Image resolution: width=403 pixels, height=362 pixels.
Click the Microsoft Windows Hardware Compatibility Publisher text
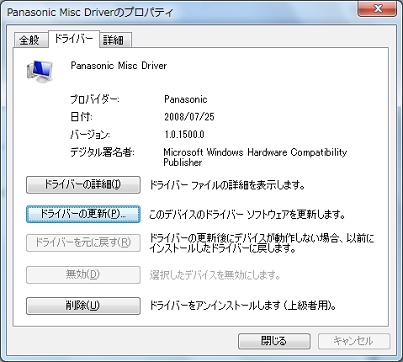point(255,157)
